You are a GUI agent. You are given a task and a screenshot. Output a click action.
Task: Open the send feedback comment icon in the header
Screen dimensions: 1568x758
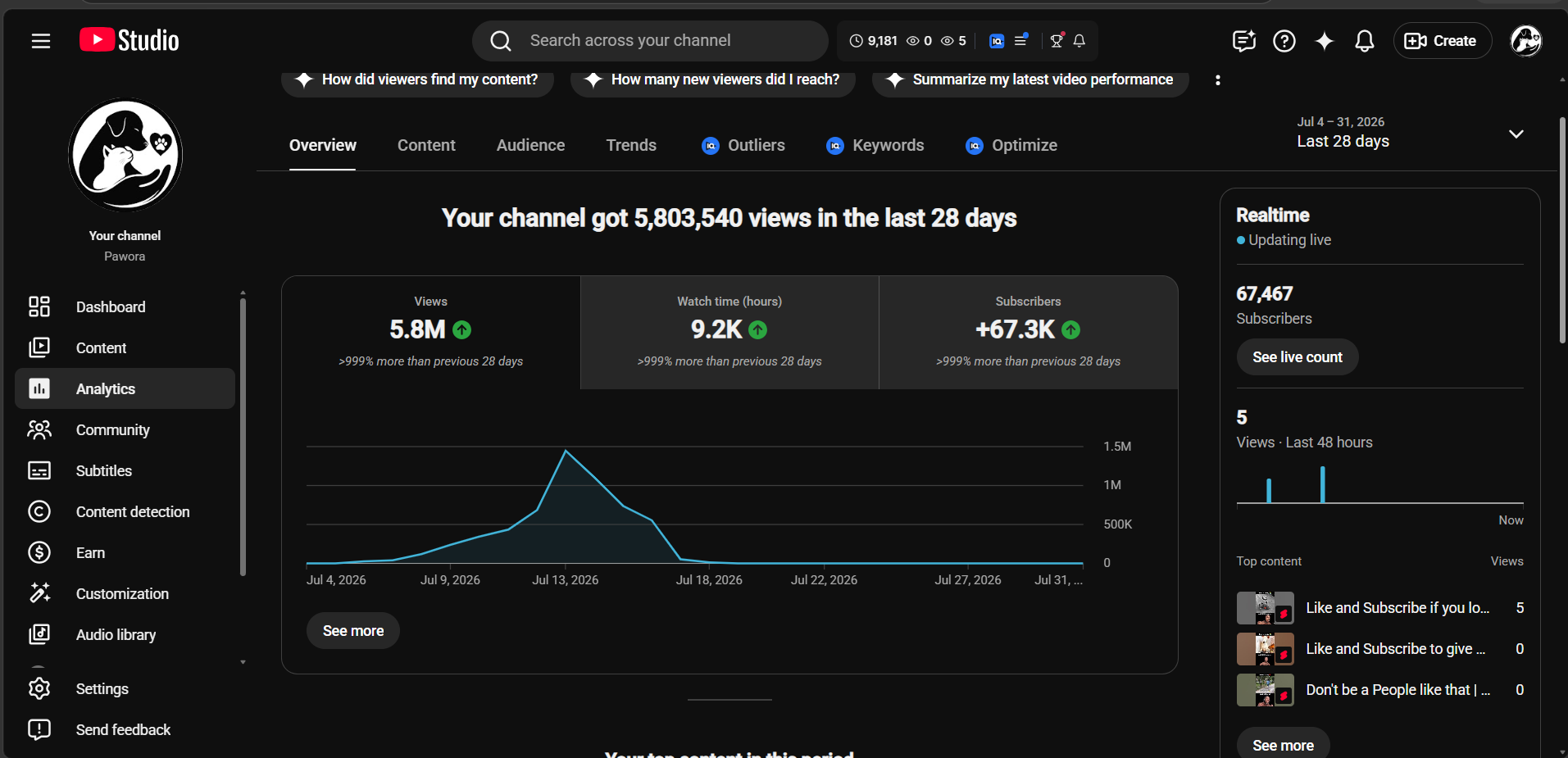pyautogui.click(x=1243, y=41)
